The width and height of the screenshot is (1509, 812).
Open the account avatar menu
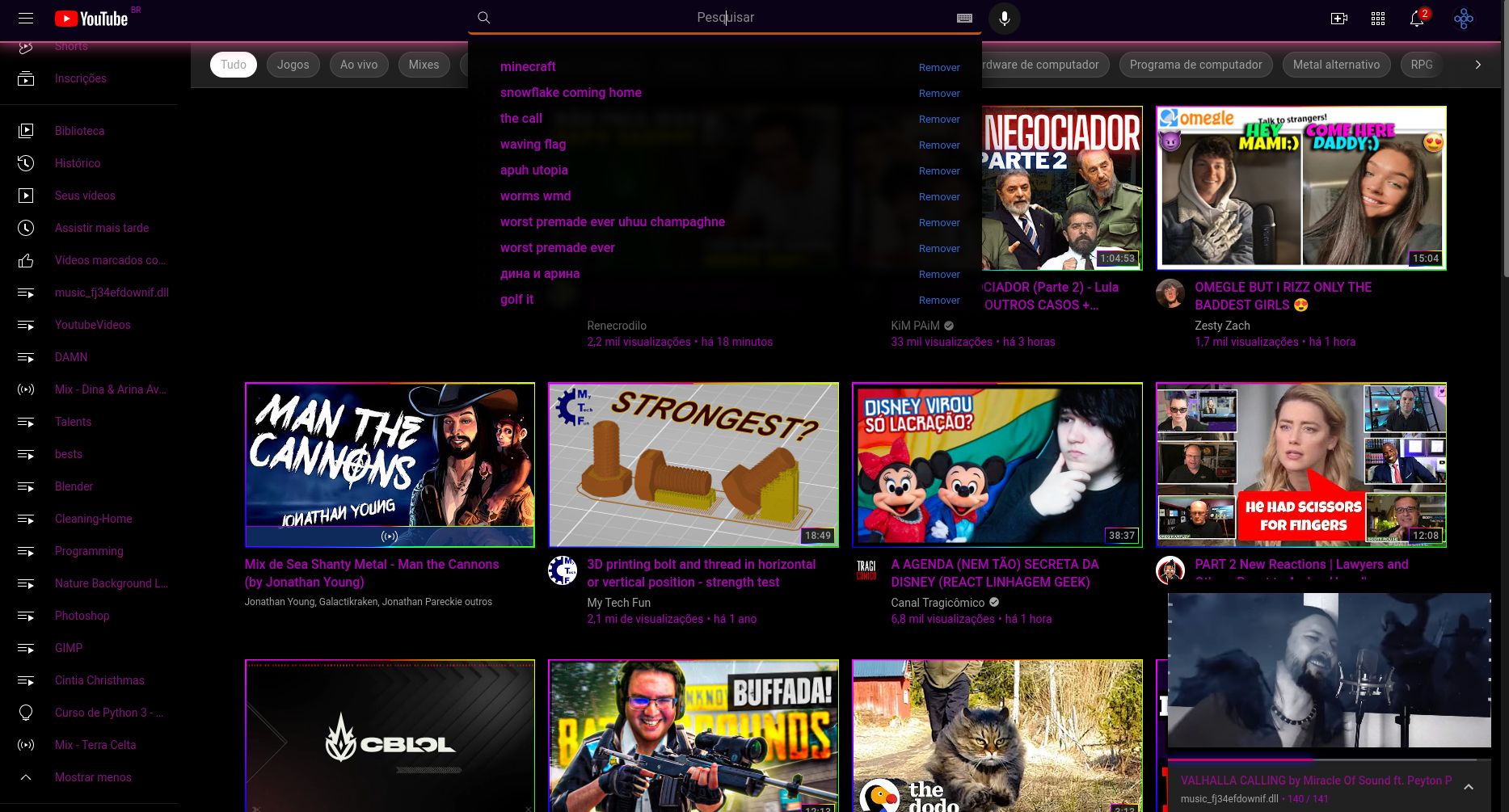[x=1464, y=18]
